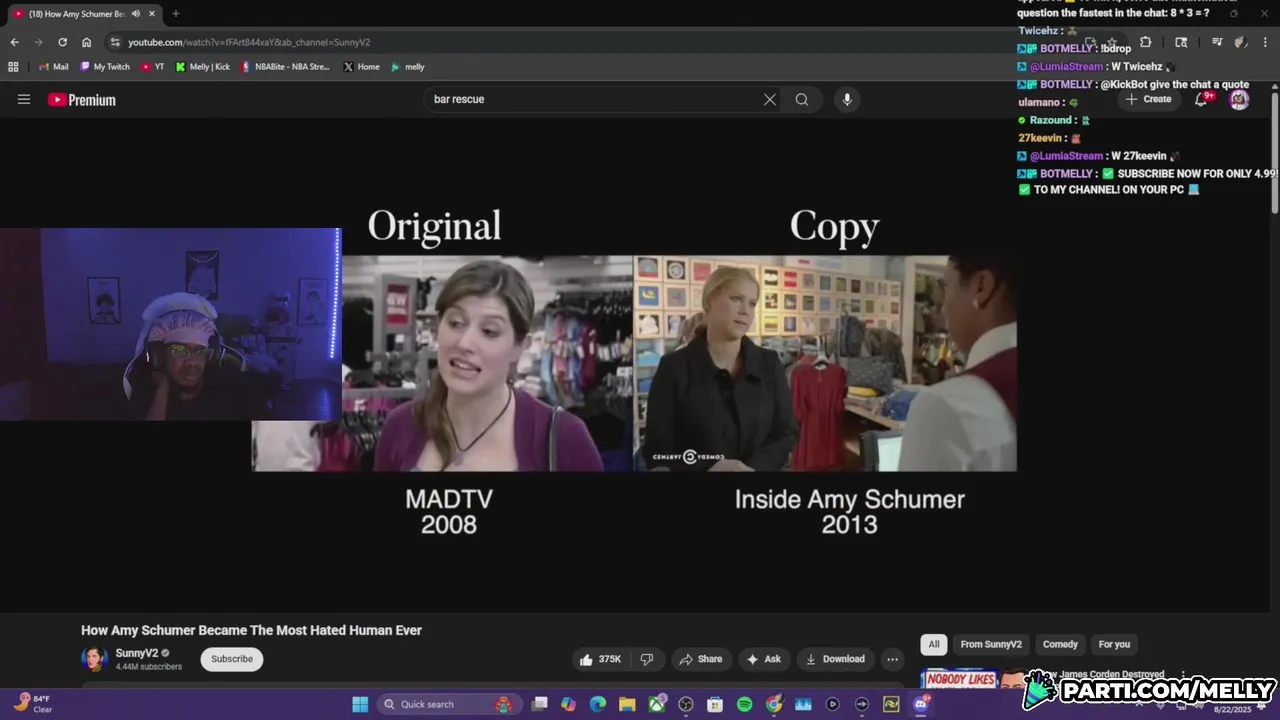Open Microsoft Store from taskbar
Screen dimensions: 1280x720
[x=715, y=704]
